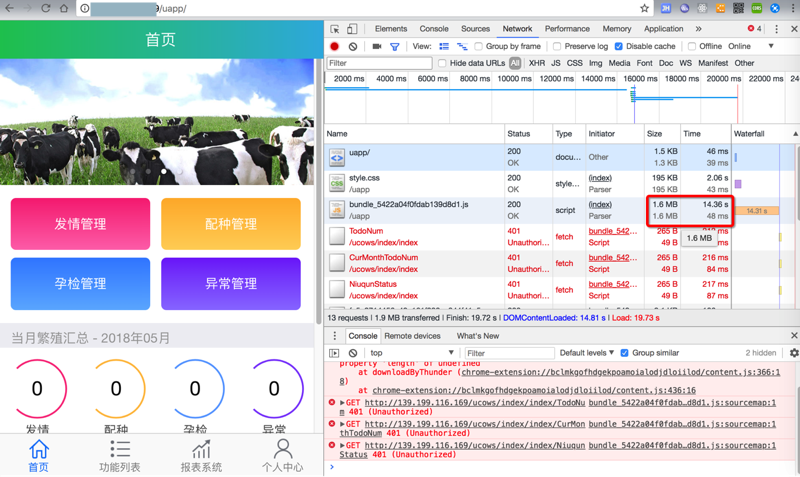
Task: Show overview waterfall view icon
Action: [x=462, y=46]
